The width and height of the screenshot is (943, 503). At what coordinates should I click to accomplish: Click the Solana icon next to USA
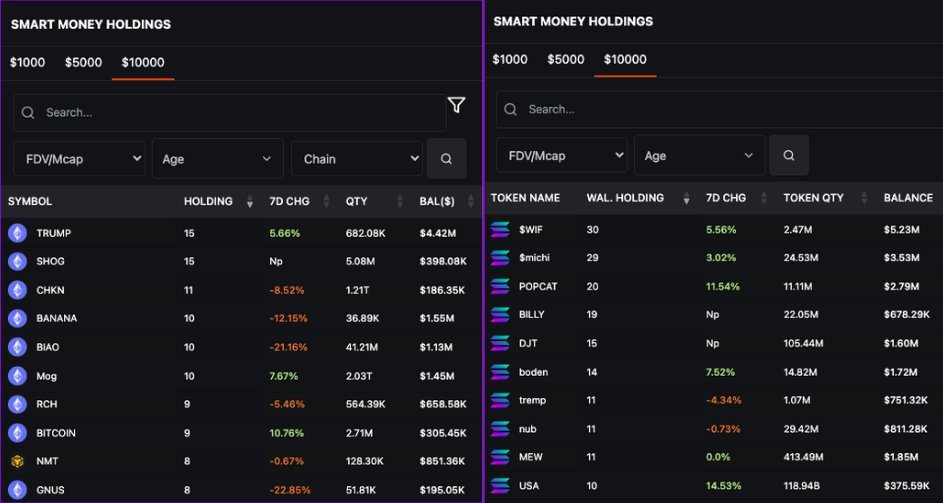click(x=500, y=486)
